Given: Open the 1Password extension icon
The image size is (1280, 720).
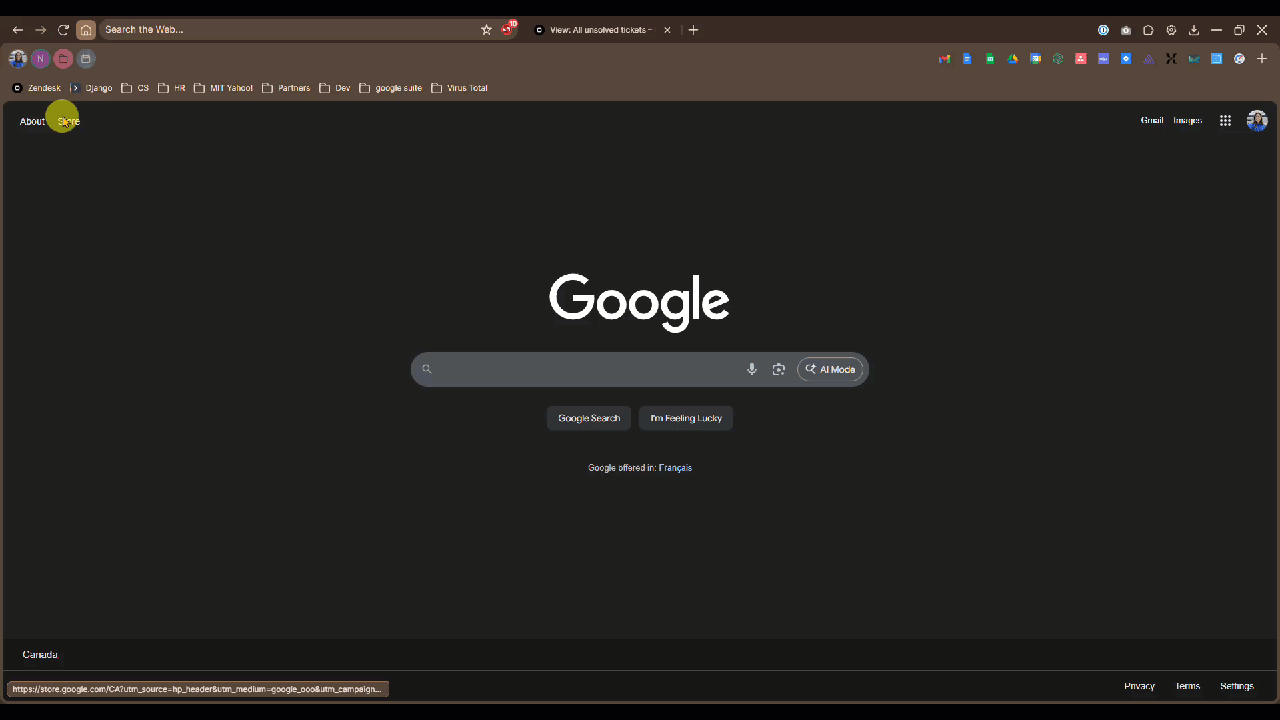Looking at the screenshot, I should (x=1103, y=30).
